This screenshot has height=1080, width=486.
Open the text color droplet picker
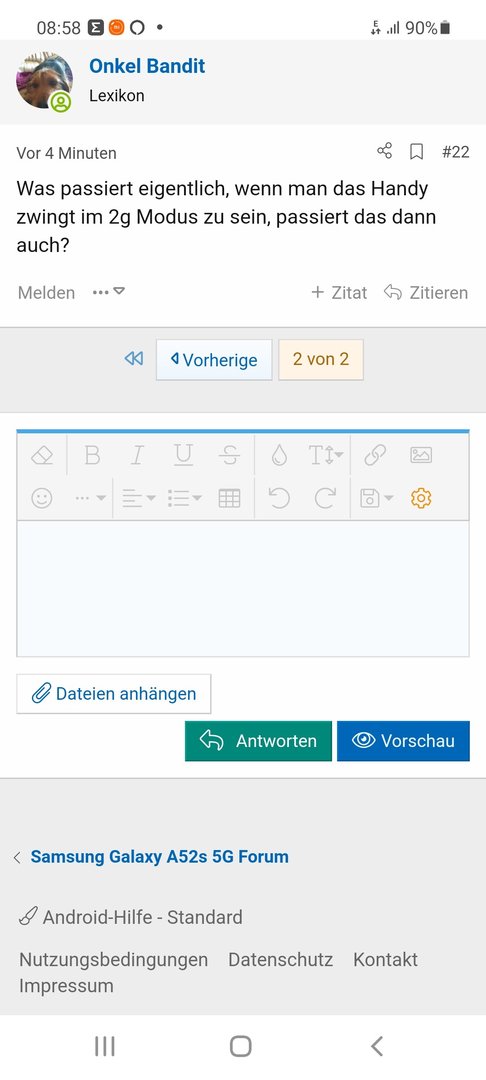279,455
